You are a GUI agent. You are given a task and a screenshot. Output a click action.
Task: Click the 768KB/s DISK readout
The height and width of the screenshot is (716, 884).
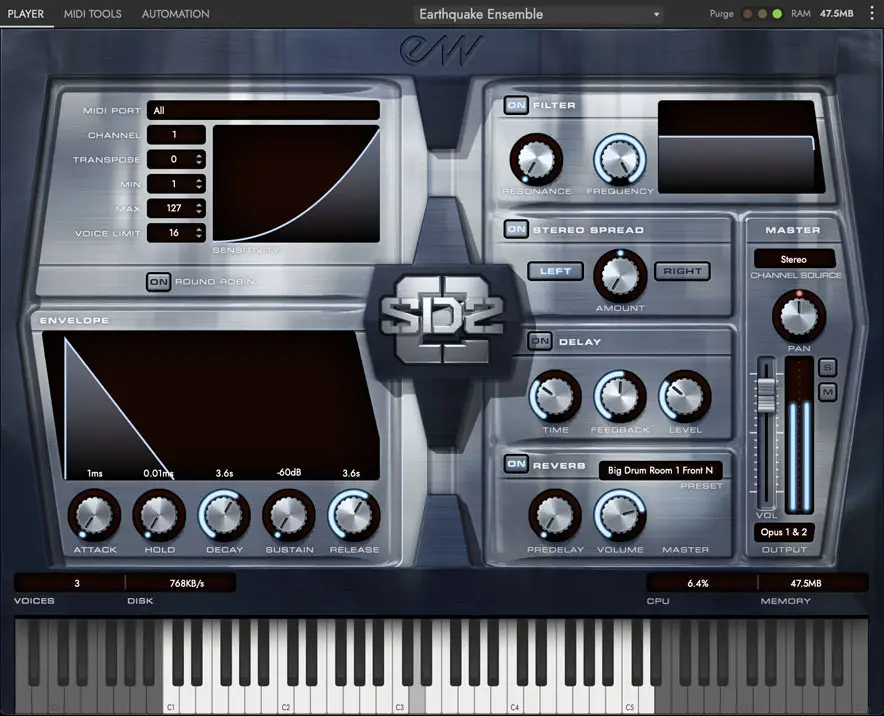pos(180,583)
